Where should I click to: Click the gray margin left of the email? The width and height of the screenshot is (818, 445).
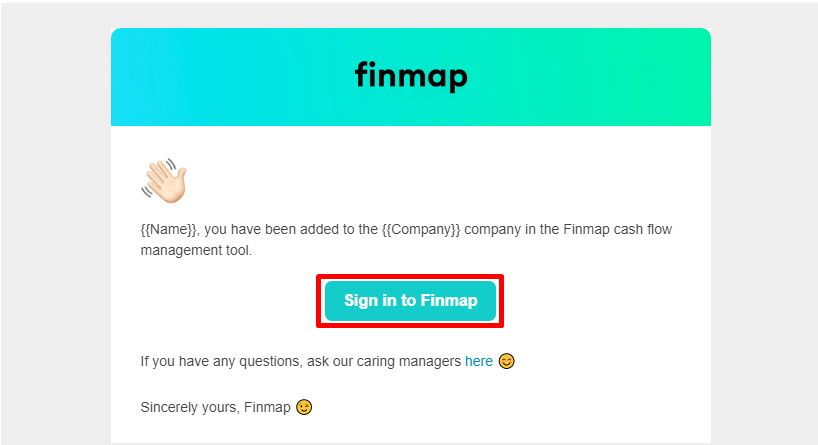coord(55,224)
